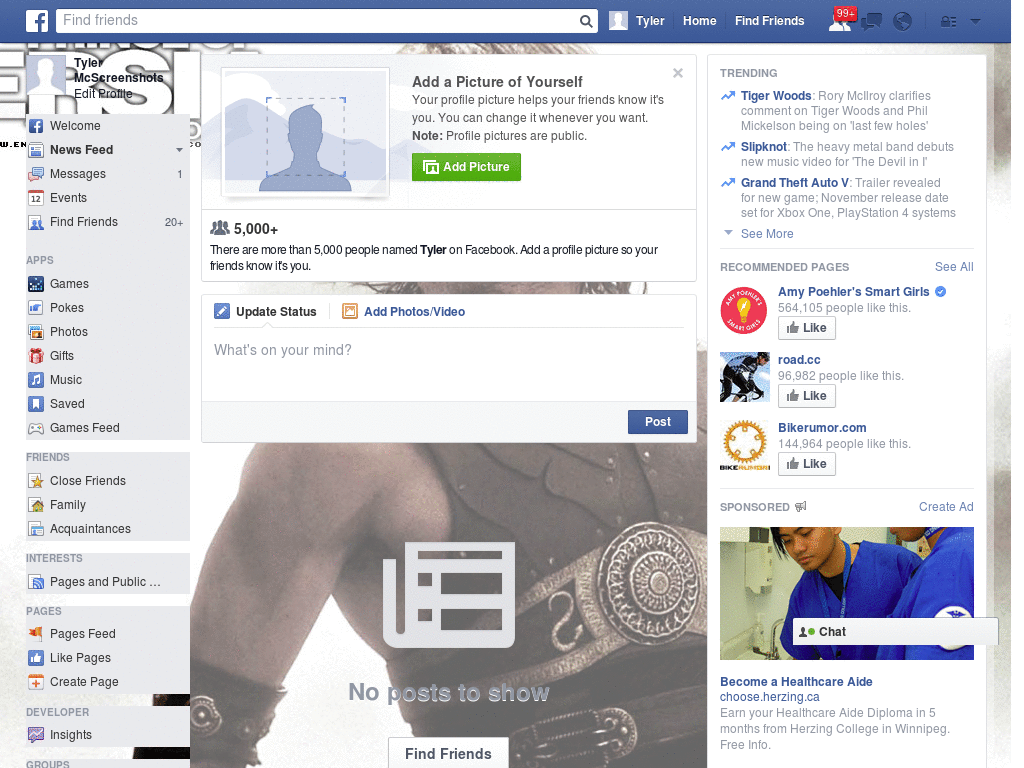This screenshot has height=768, width=1024.
Task: Click the Games app icon
Action: 36,284
